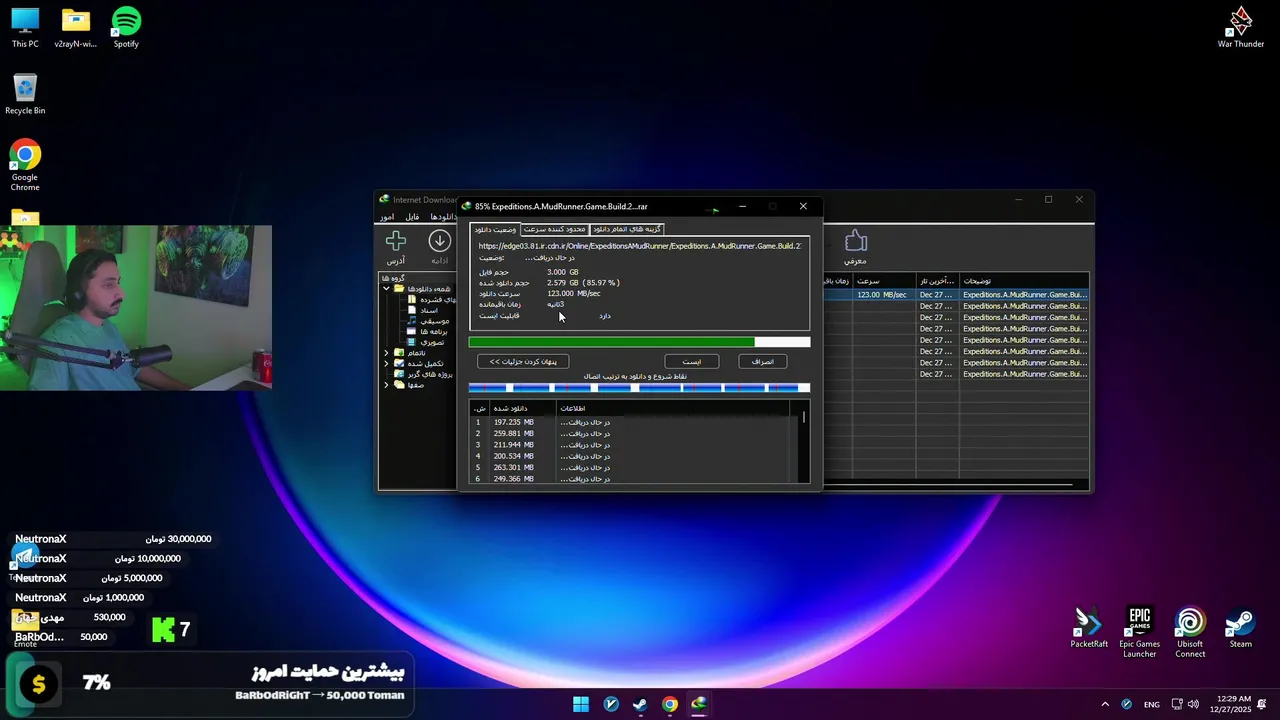Show hidden icons chevron in system tray
The image size is (1280, 720).
[1105, 704]
